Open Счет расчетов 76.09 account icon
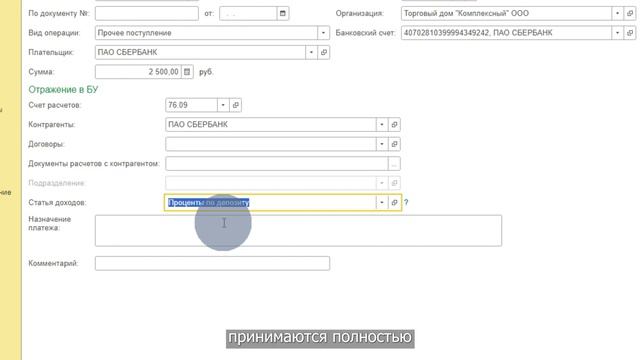Screen dimensions: 640x360 [x=236, y=105]
